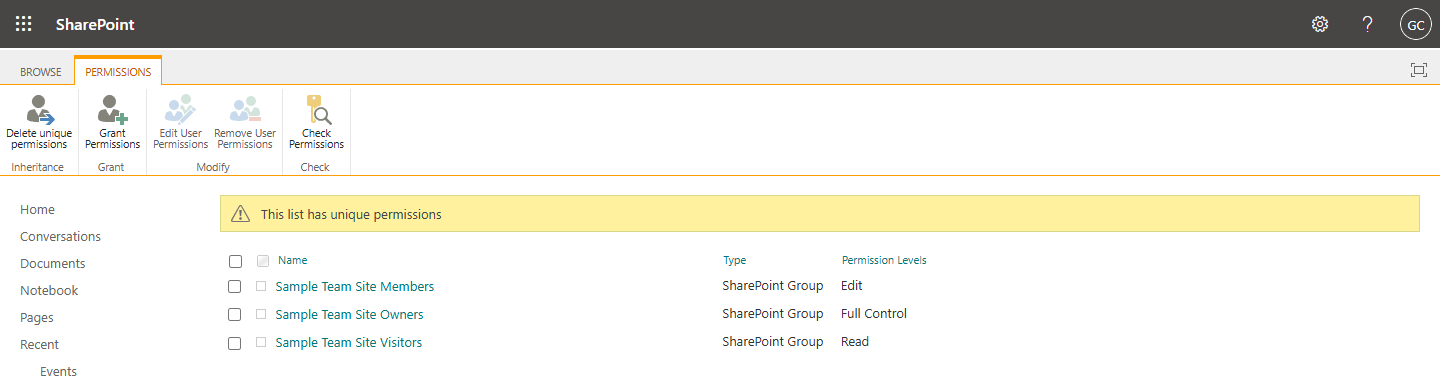Go to Home in side navigation
This screenshot has height=380, width=1440.
click(x=38, y=209)
